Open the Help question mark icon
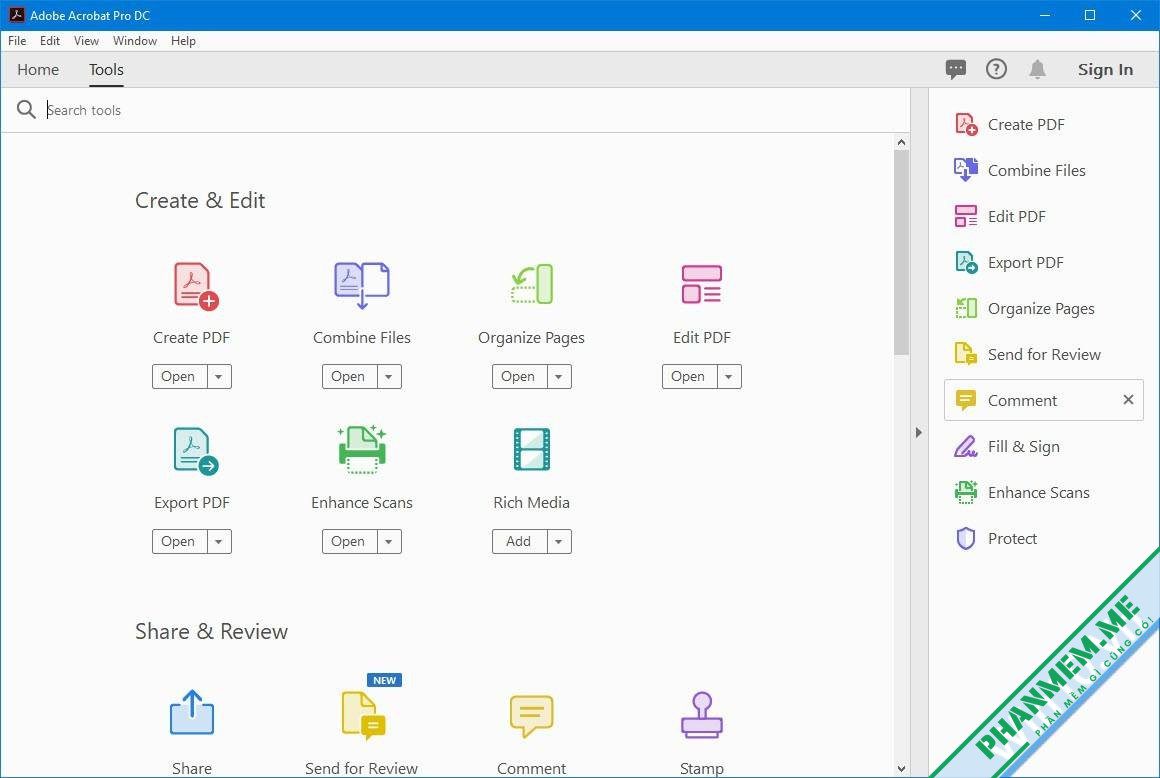Viewport: 1160px width, 778px height. coord(997,70)
